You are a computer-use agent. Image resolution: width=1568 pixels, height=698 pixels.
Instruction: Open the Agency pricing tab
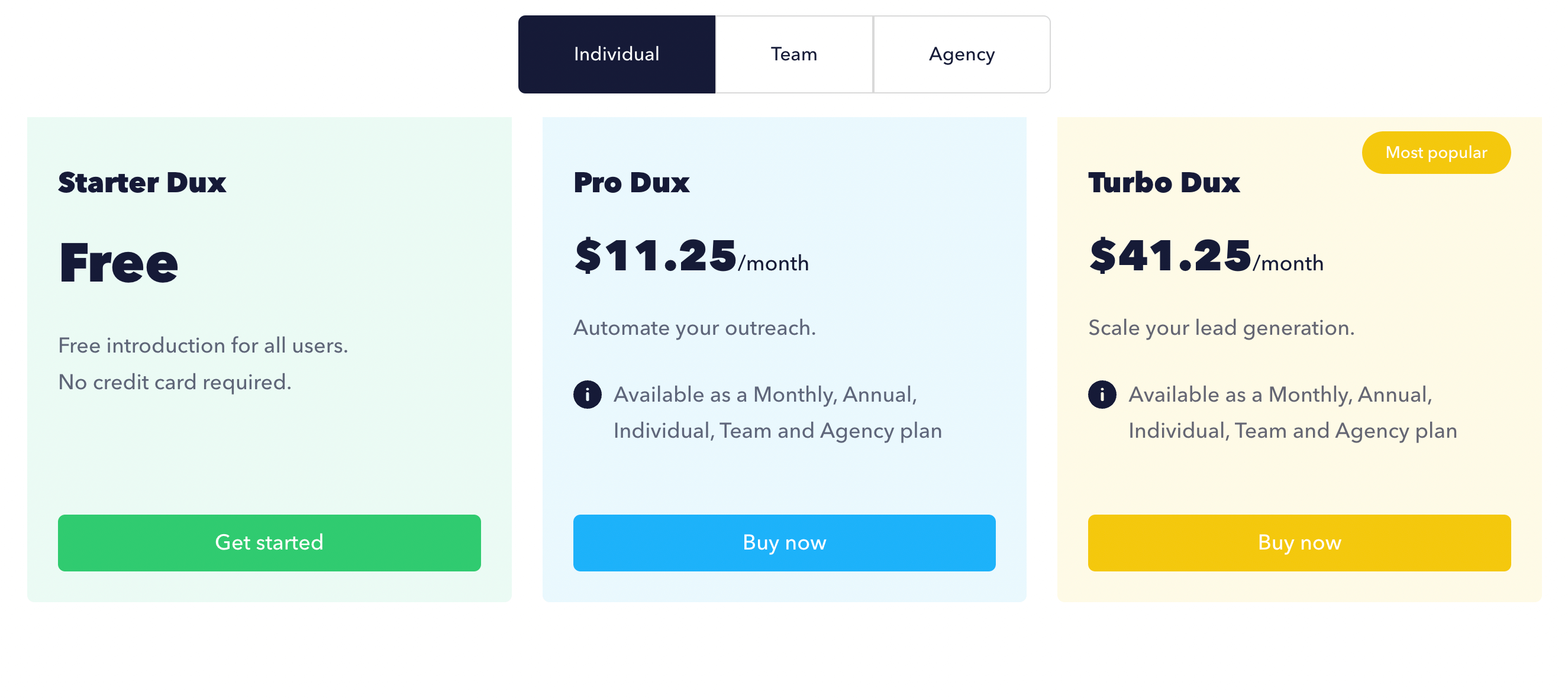point(961,54)
